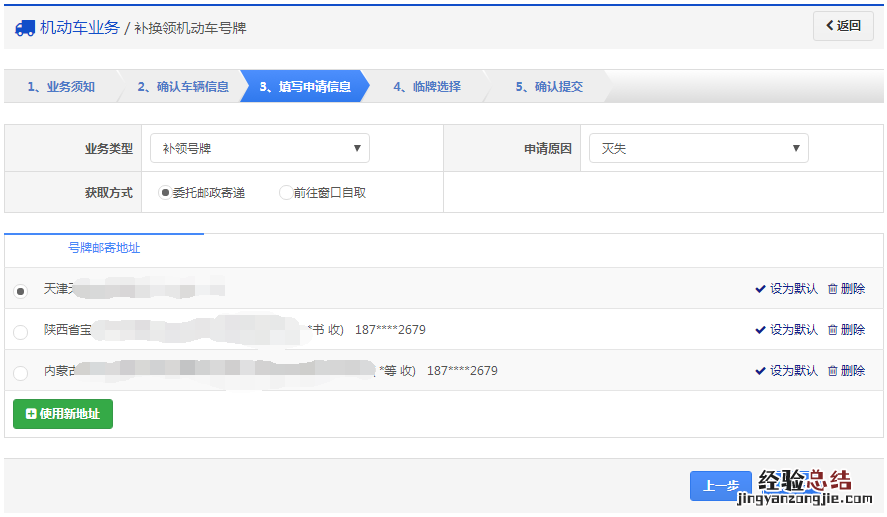Click the checkmark icon in the 内蒙古 address row
The width and height of the screenshot is (887, 517).
pos(760,371)
